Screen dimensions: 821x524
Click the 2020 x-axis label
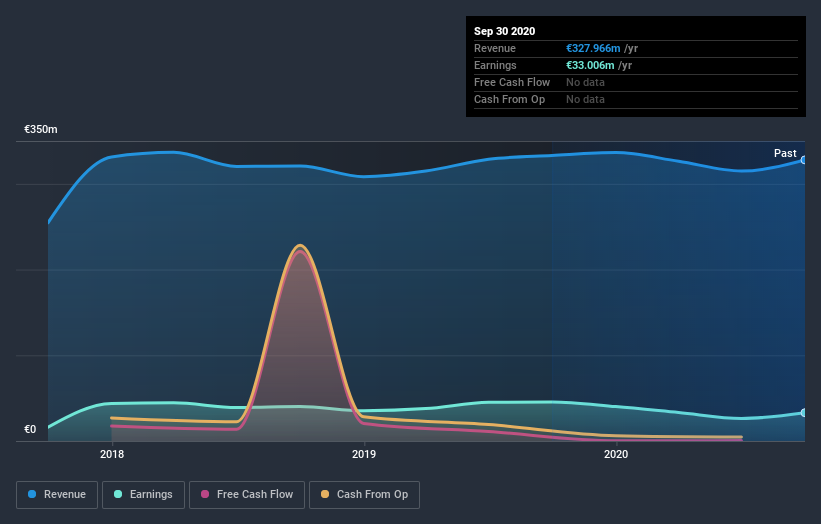(616, 454)
